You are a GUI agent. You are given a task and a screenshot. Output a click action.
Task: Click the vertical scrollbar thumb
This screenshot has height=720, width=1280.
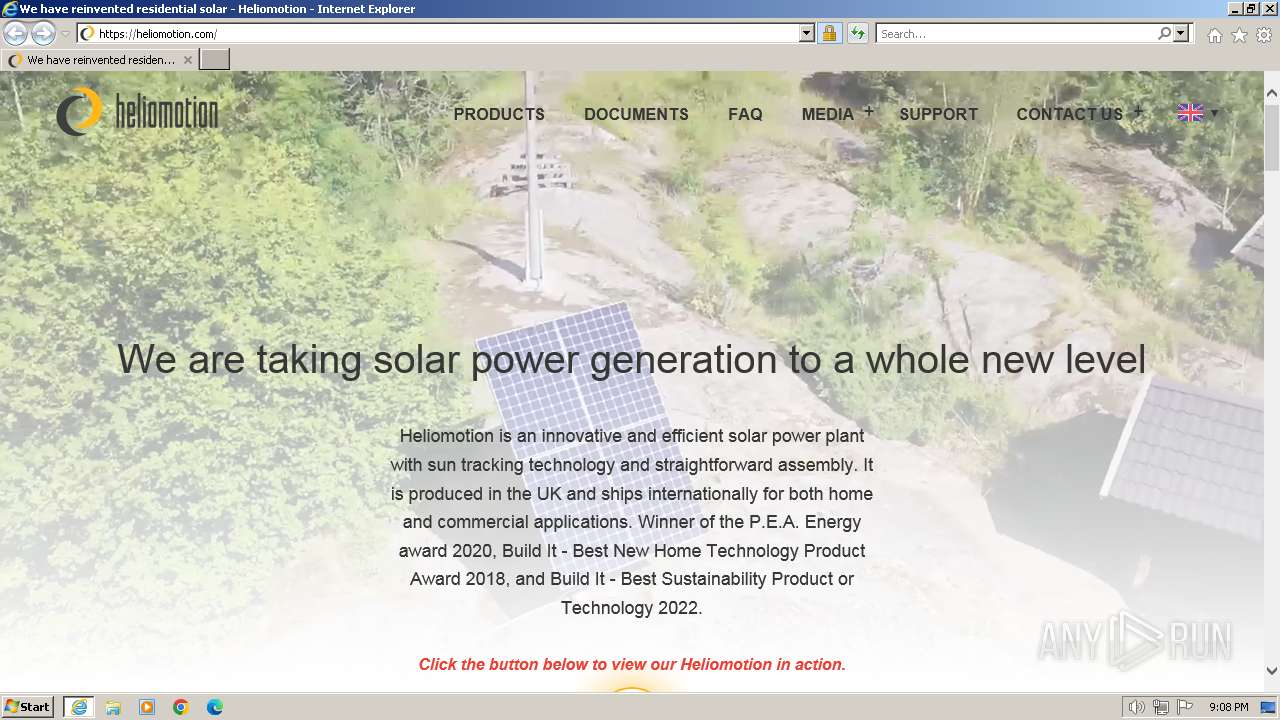1272,138
